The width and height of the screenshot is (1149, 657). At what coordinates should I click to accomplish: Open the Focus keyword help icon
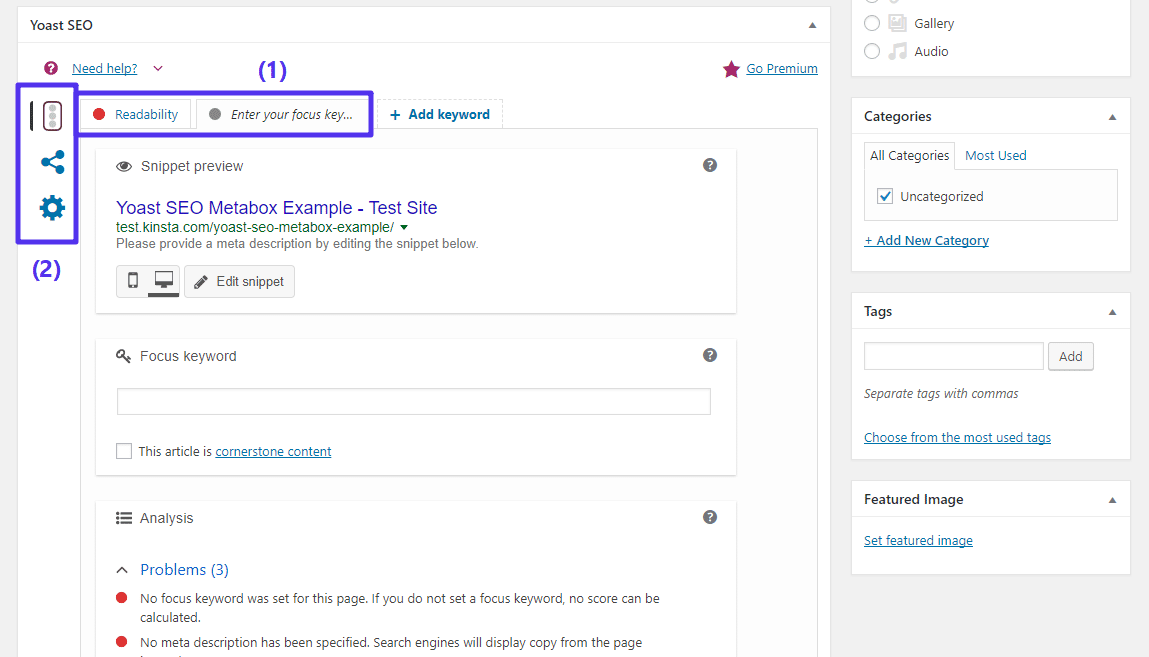pos(709,355)
